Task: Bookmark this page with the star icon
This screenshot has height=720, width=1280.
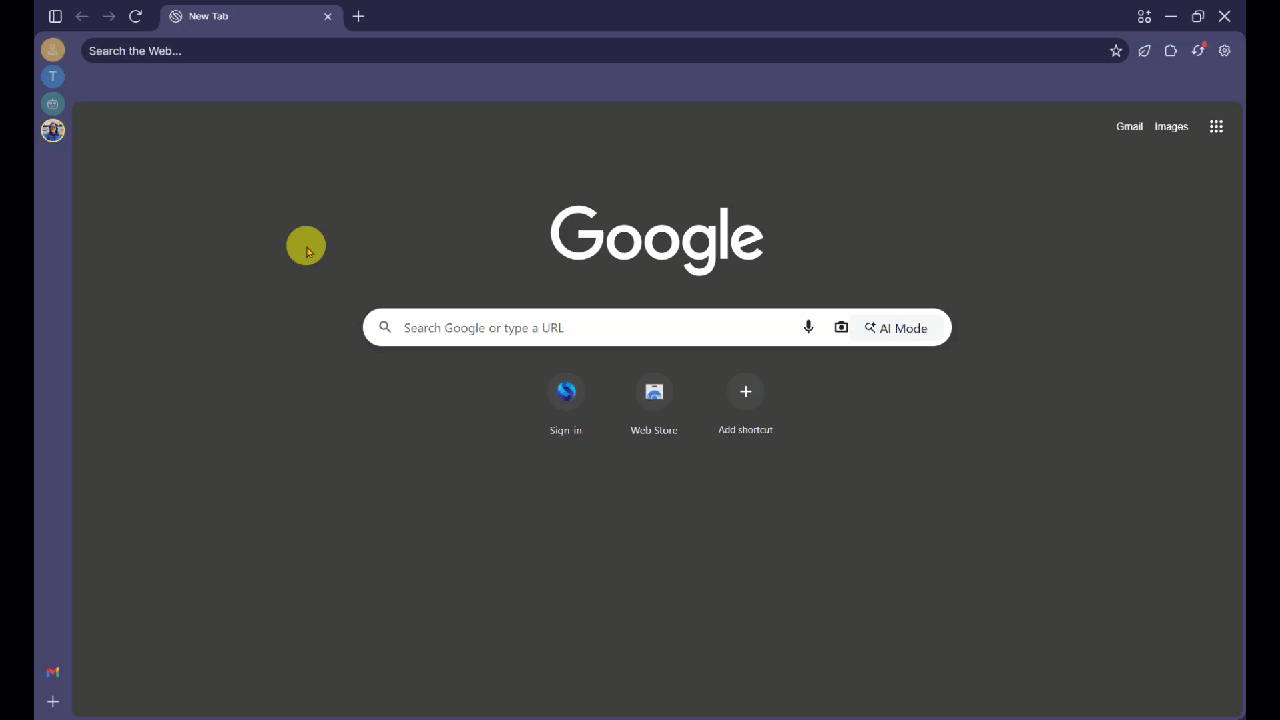Action: (x=1116, y=51)
